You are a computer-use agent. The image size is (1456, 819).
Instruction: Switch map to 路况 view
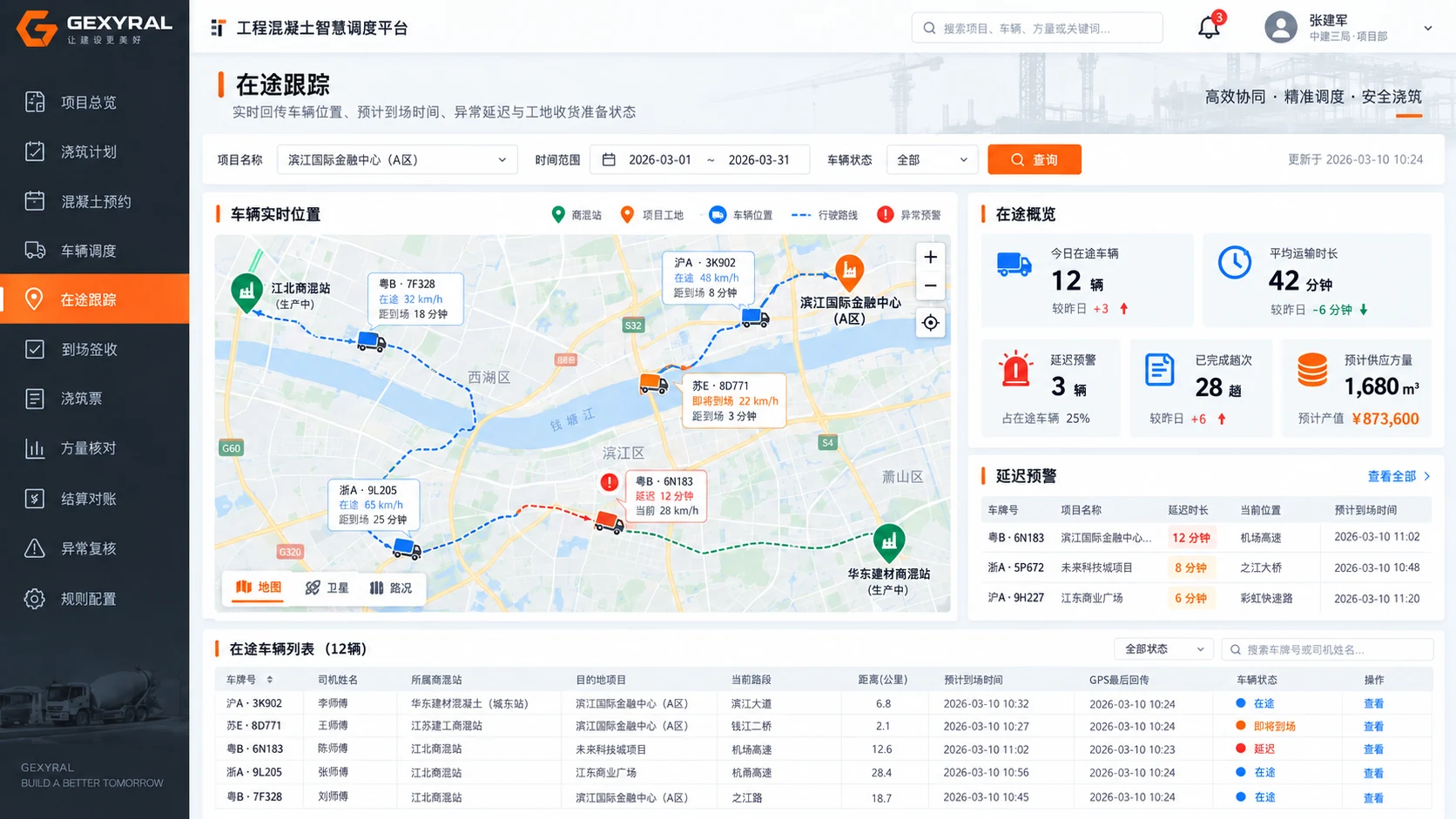[x=391, y=588]
